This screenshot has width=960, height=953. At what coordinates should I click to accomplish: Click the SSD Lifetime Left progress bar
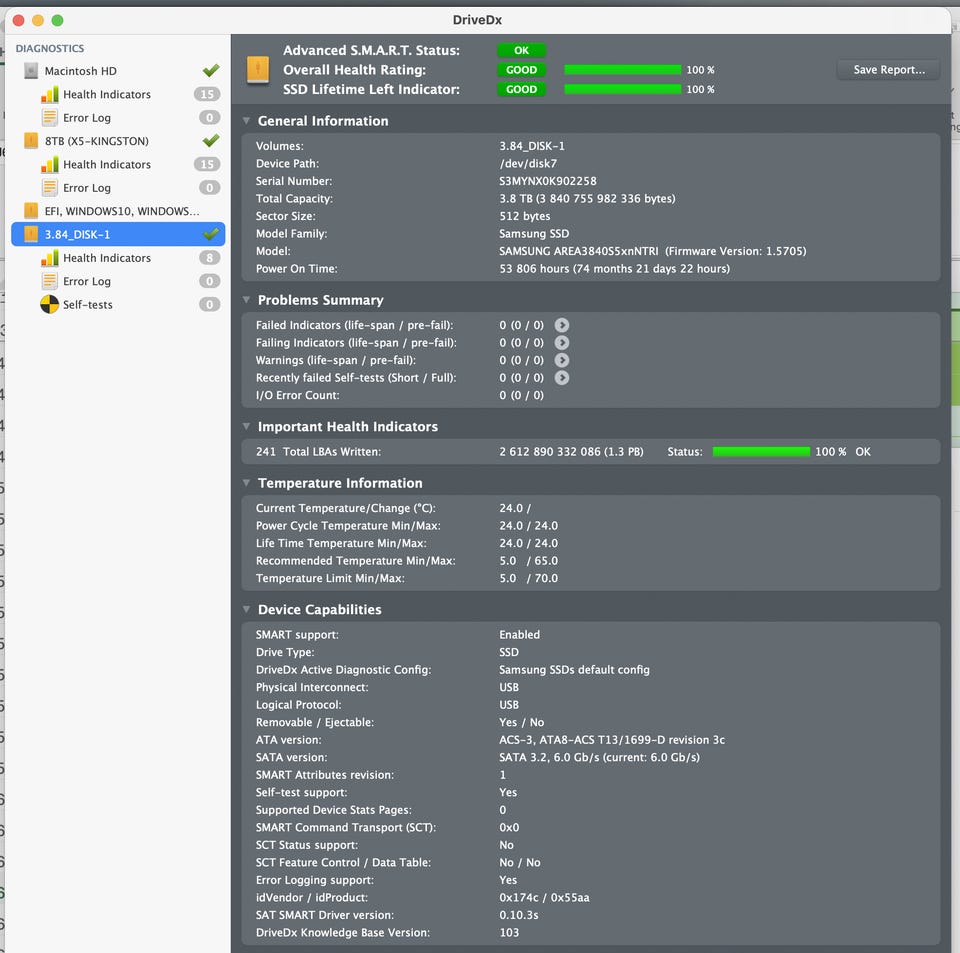tap(622, 89)
